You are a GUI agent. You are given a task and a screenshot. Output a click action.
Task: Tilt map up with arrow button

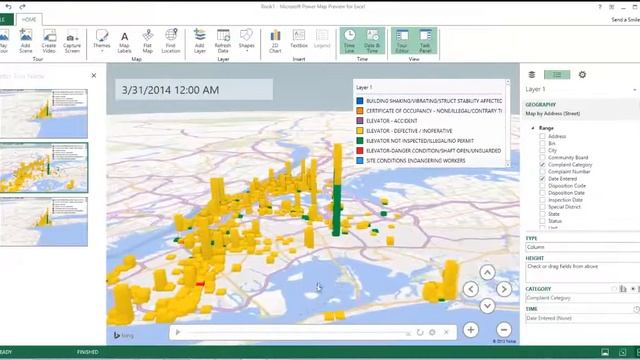coord(487,272)
